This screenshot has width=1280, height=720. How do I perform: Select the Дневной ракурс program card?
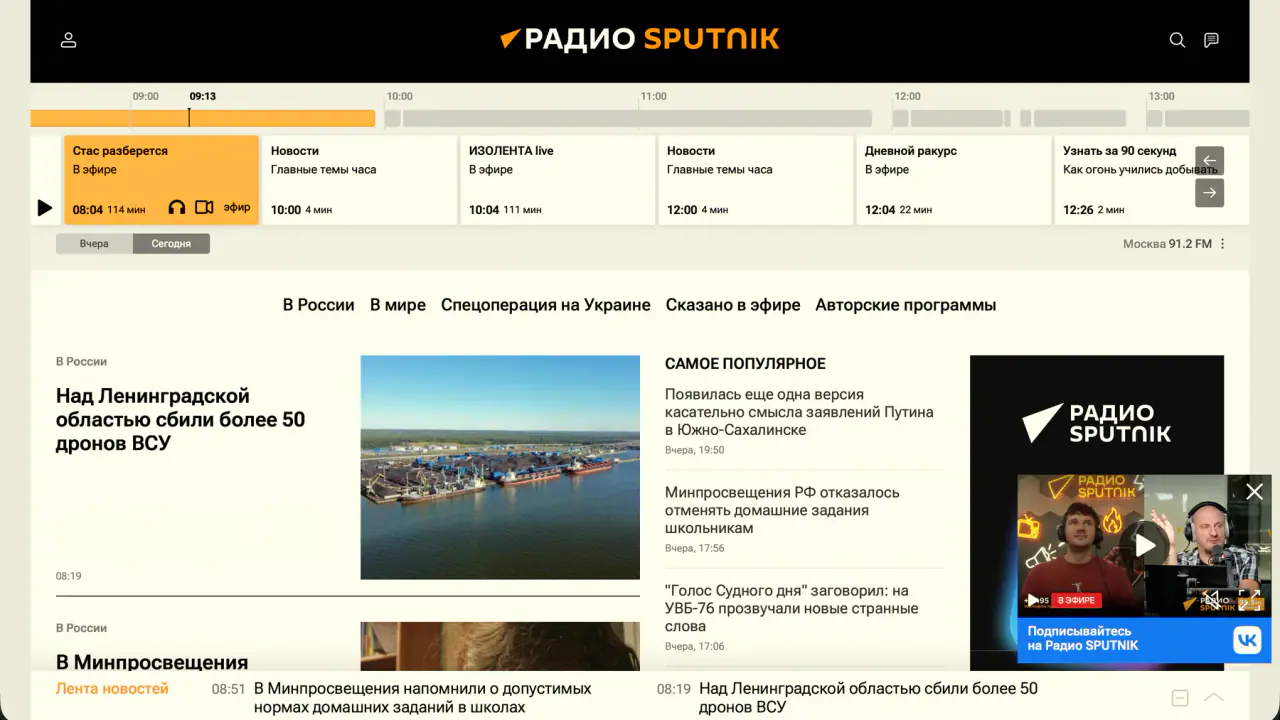click(x=954, y=180)
